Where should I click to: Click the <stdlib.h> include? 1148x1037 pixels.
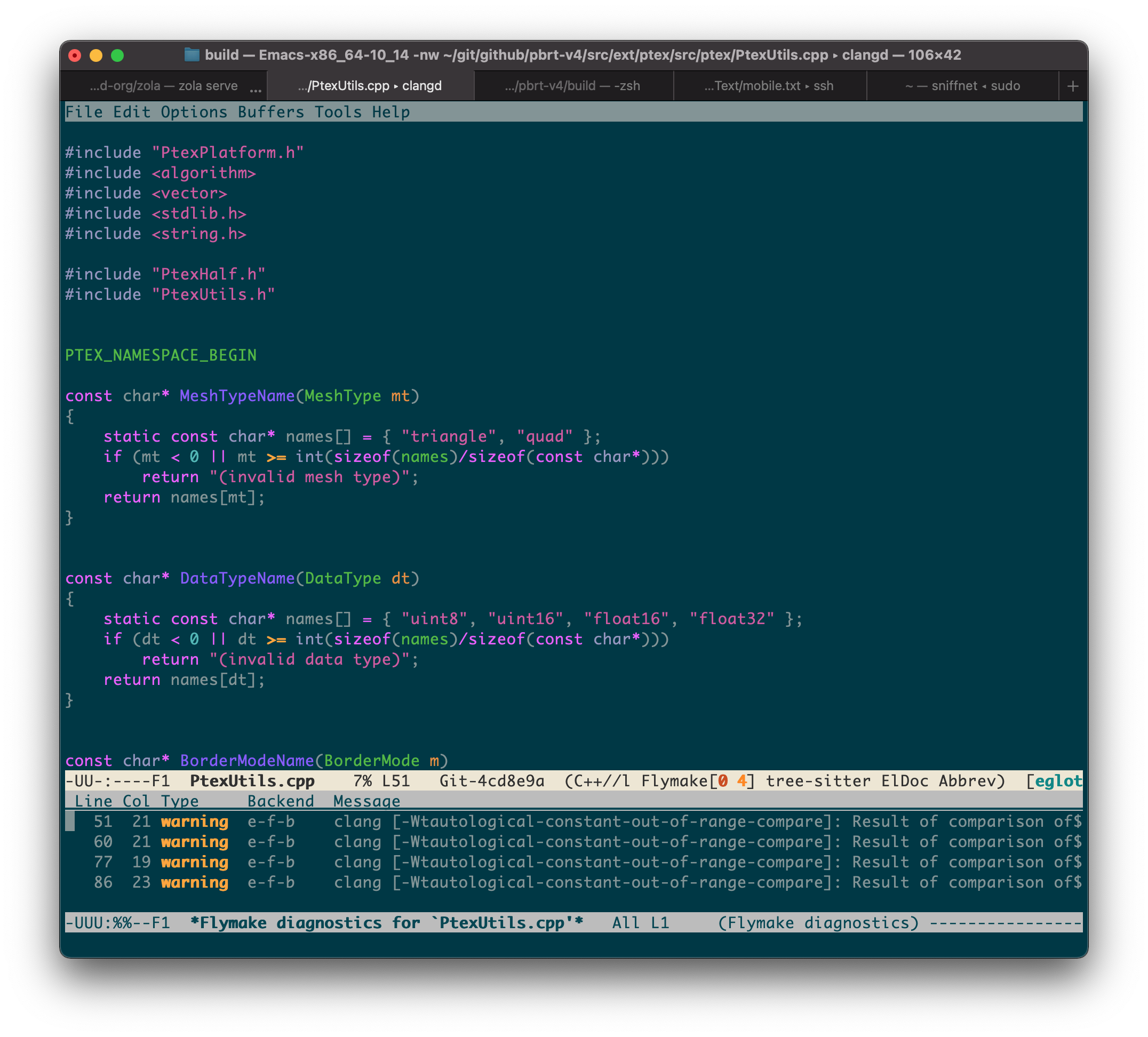coord(199,213)
